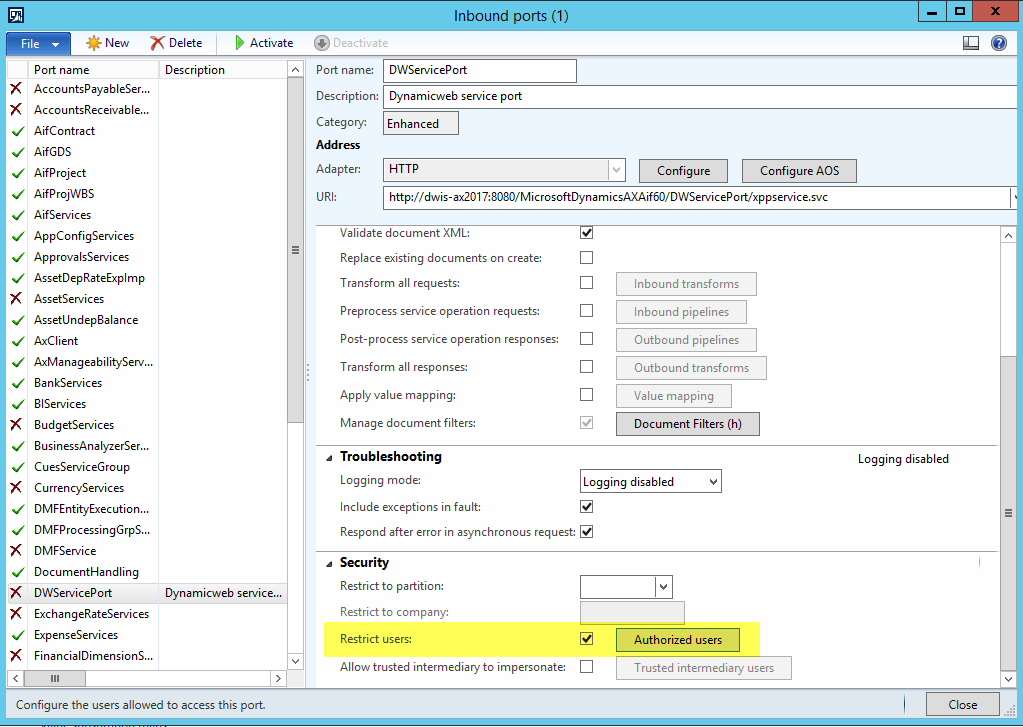Click the application icon in title bar
The height and width of the screenshot is (727, 1023).
point(17,15)
